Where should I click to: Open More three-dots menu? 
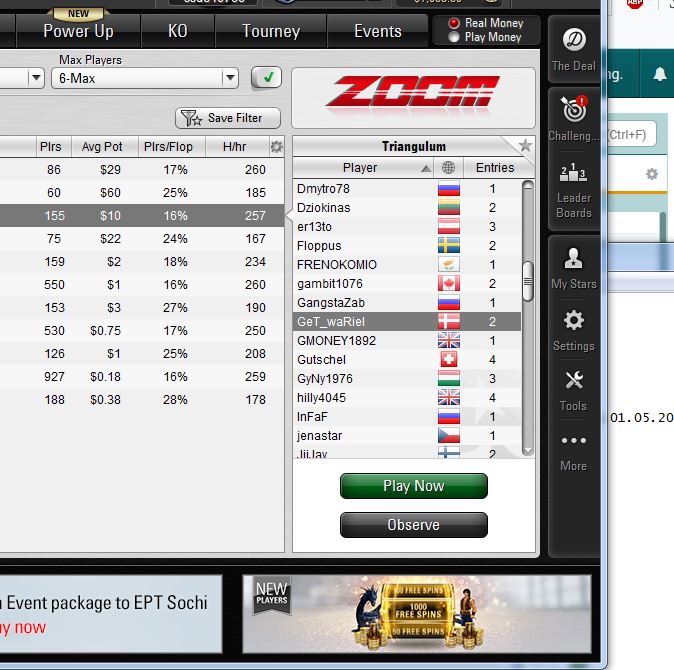573,441
